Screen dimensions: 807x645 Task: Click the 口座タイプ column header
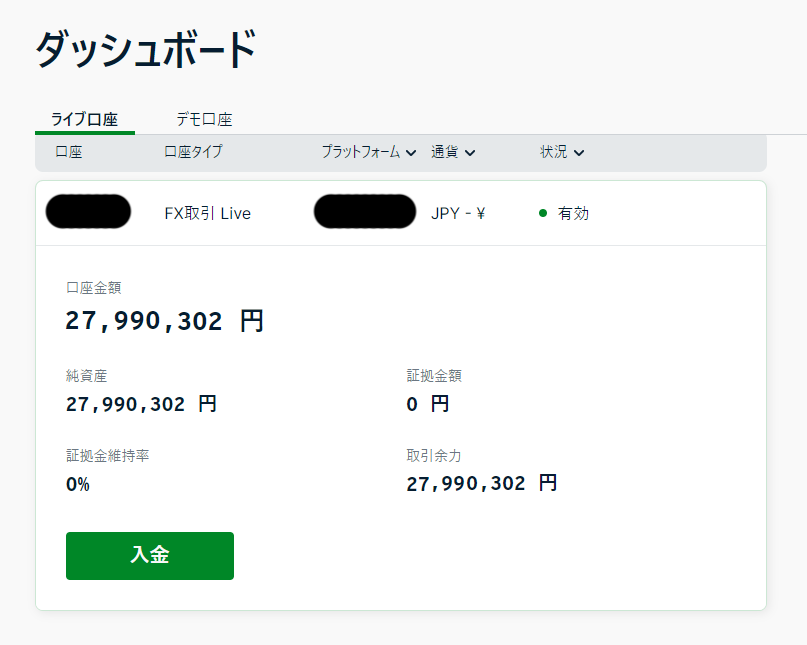pyautogui.click(x=193, y=152)
